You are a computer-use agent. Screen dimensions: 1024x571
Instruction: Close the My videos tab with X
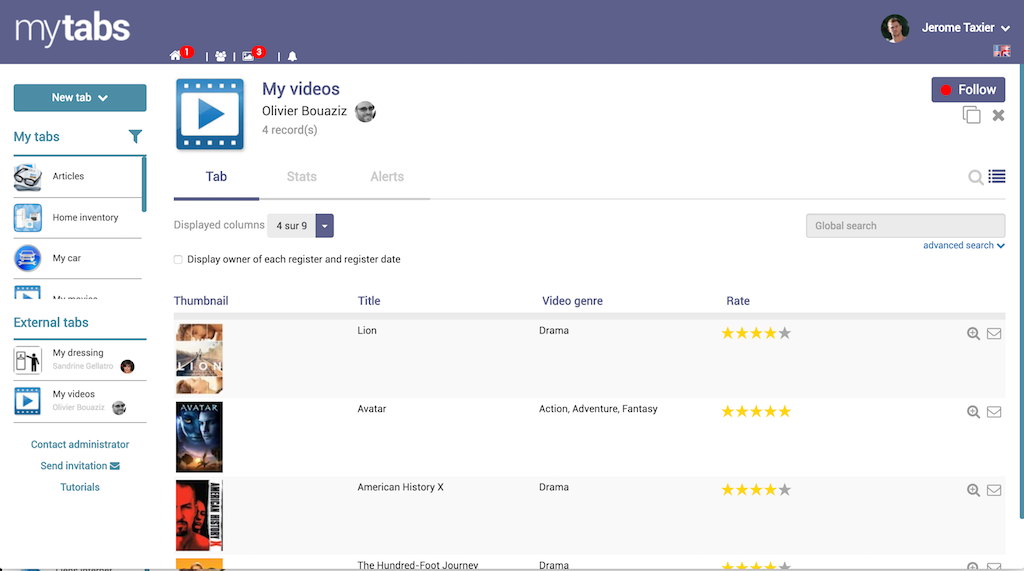[998, 115]
